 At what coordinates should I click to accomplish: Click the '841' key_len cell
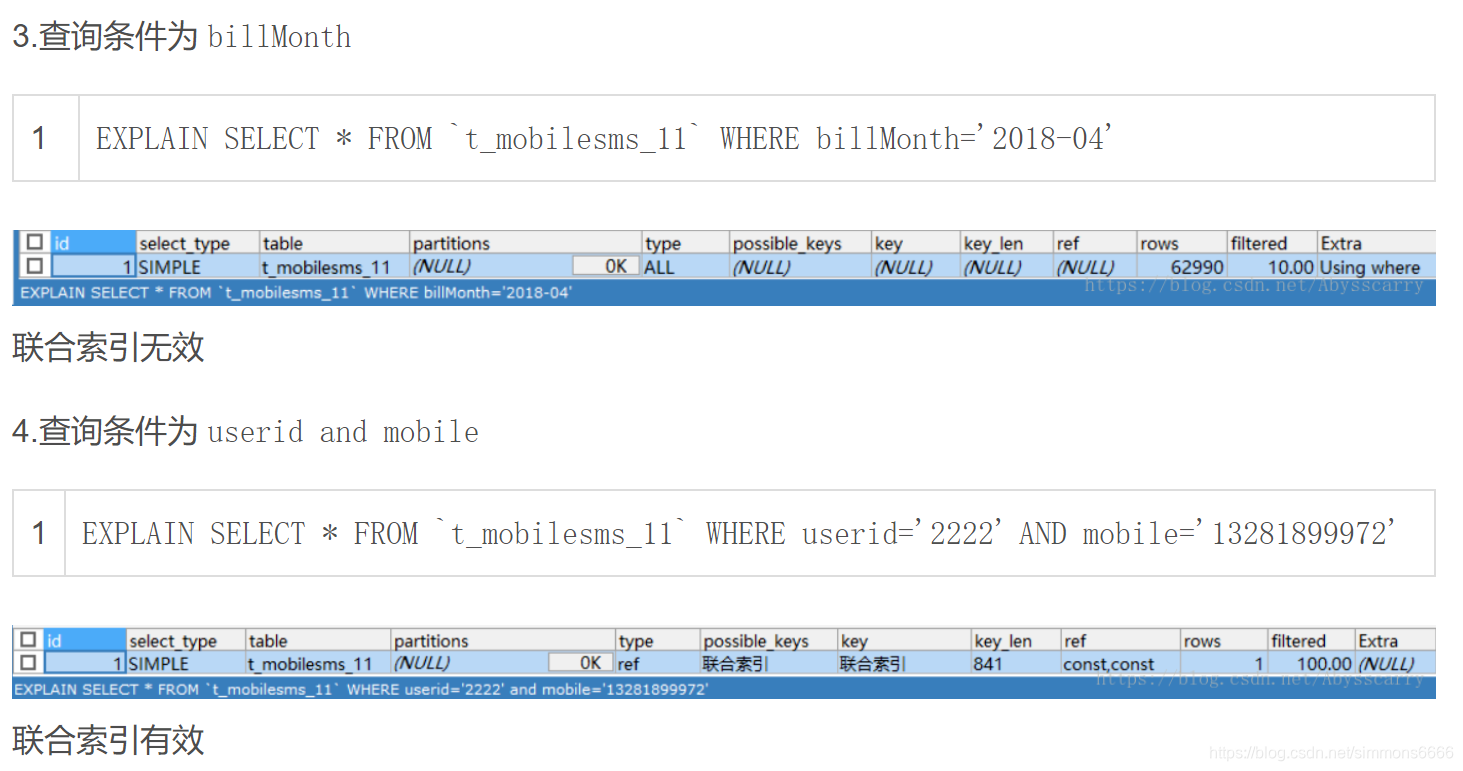[1015, 664]
